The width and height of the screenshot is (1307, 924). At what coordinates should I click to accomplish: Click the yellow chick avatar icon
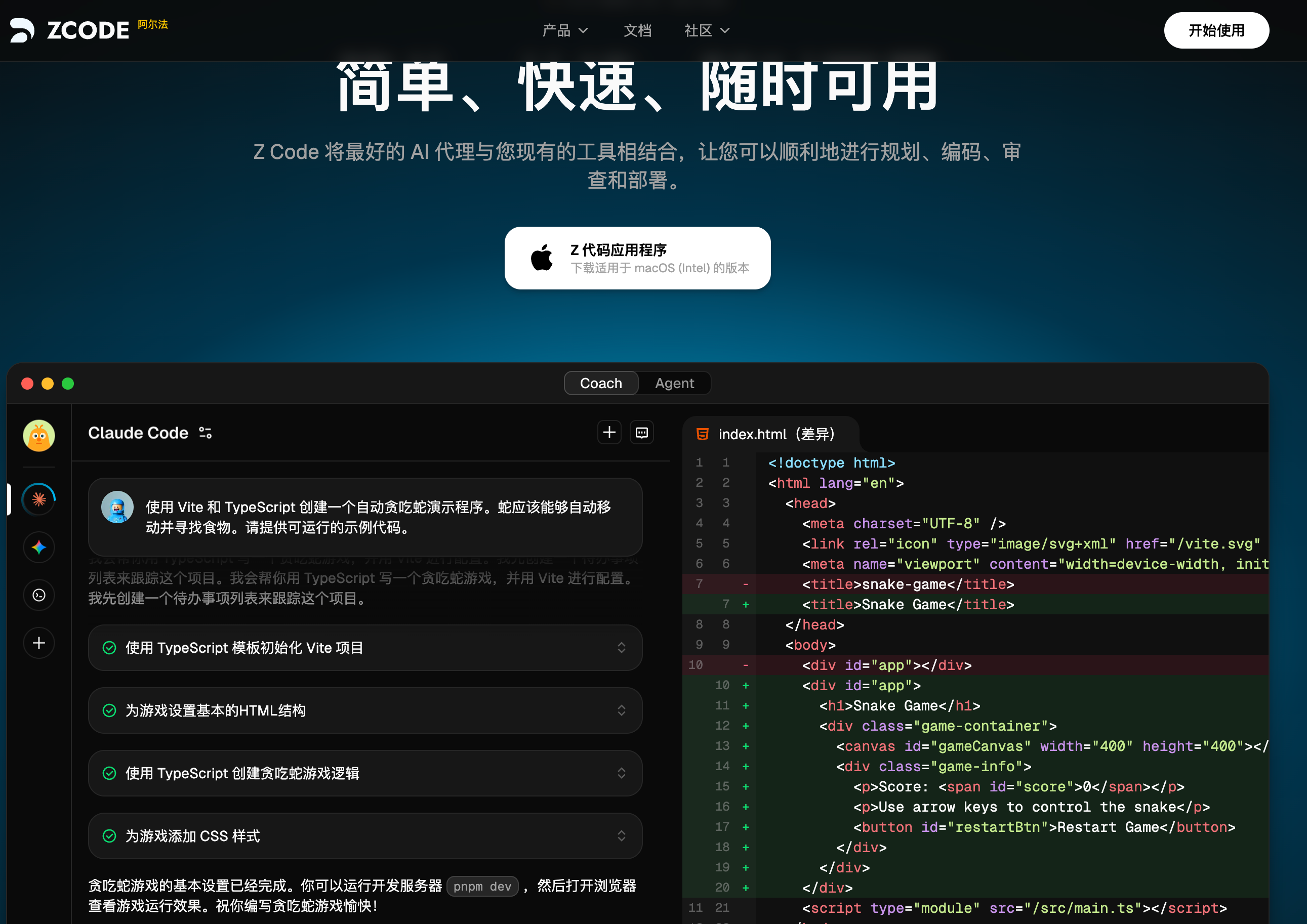pos(38,436)
